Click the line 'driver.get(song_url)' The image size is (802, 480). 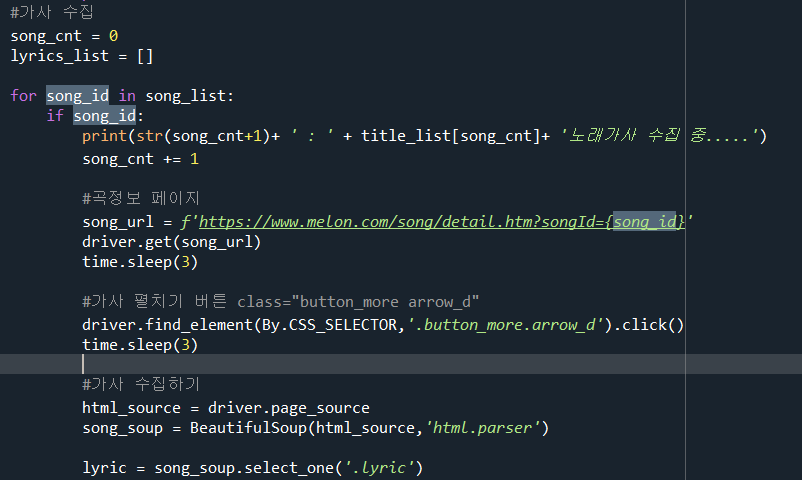pyautogui.click(x=172, y=242)
